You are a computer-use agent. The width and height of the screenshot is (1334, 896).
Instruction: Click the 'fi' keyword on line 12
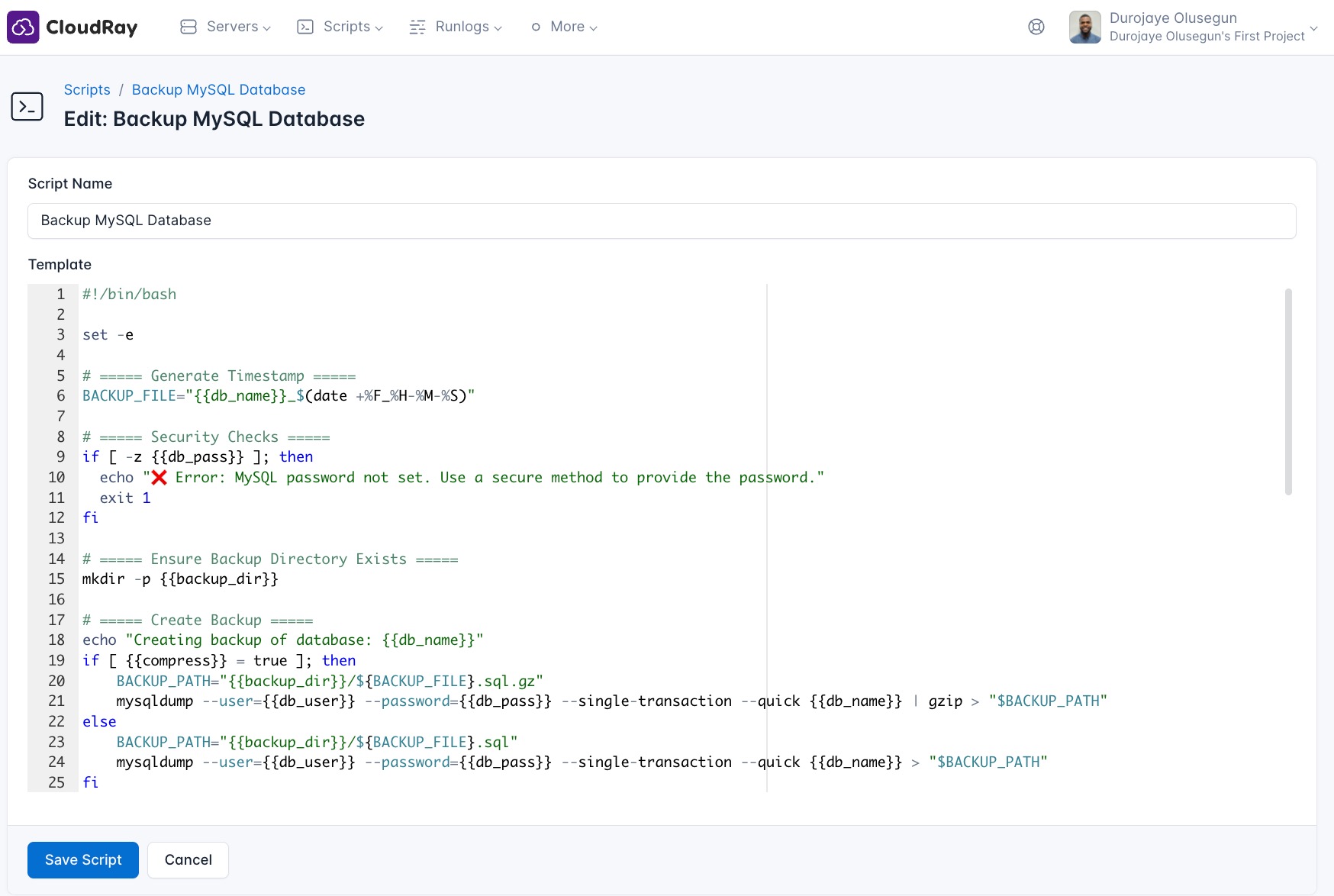click(91, 517)
